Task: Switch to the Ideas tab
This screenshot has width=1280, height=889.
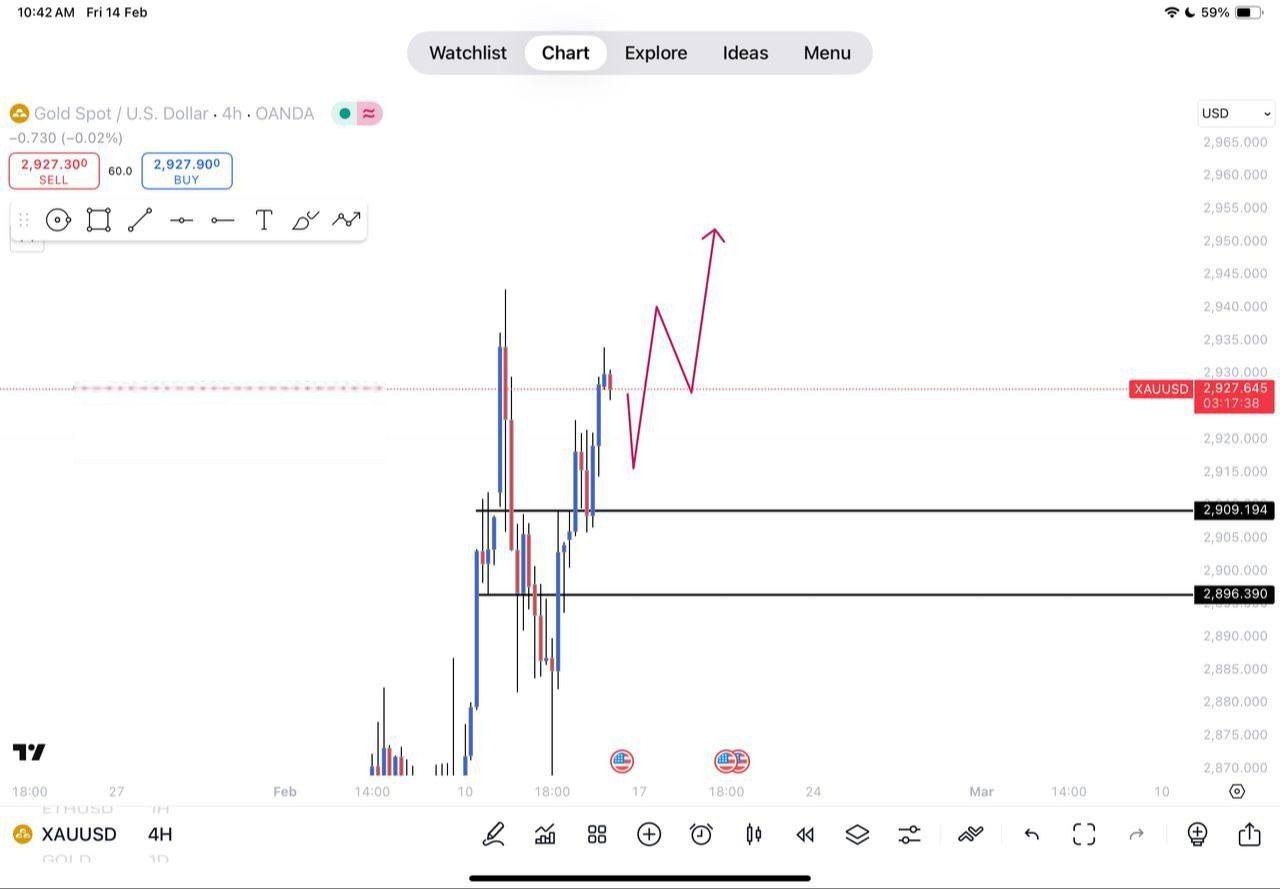Action: pos(746,53)
